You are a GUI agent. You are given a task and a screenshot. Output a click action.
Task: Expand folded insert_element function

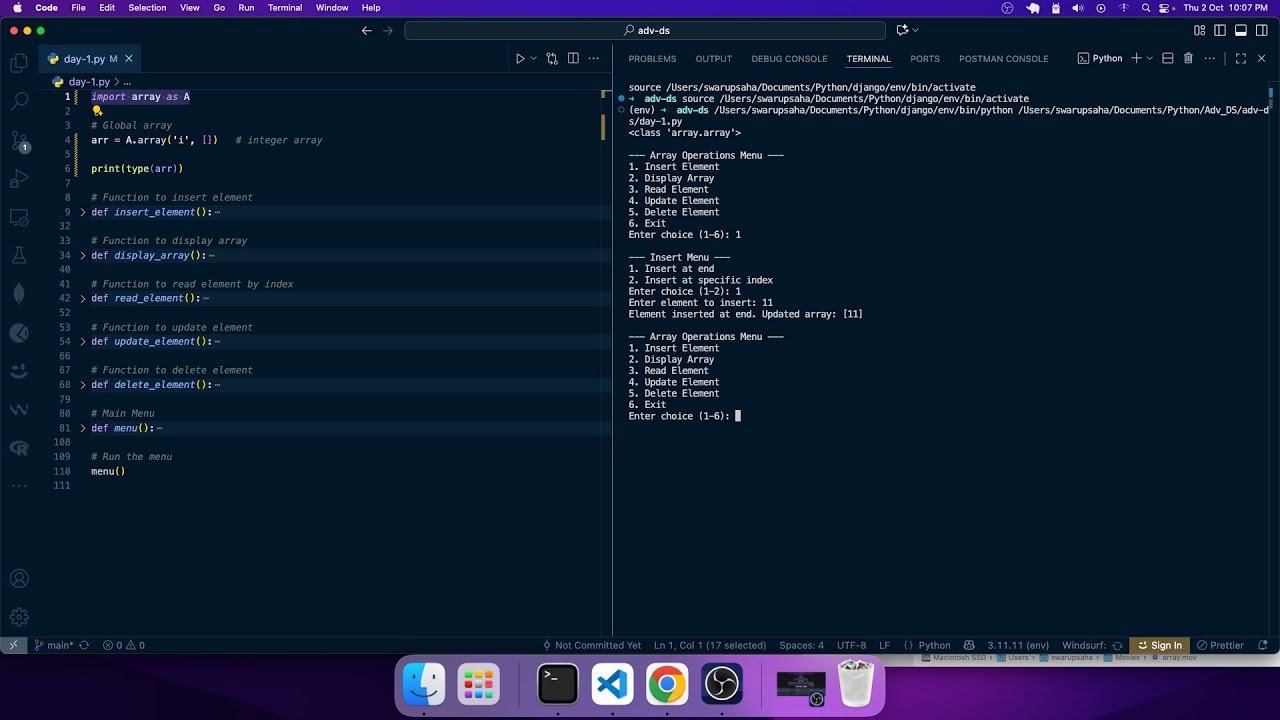(83, 212)
